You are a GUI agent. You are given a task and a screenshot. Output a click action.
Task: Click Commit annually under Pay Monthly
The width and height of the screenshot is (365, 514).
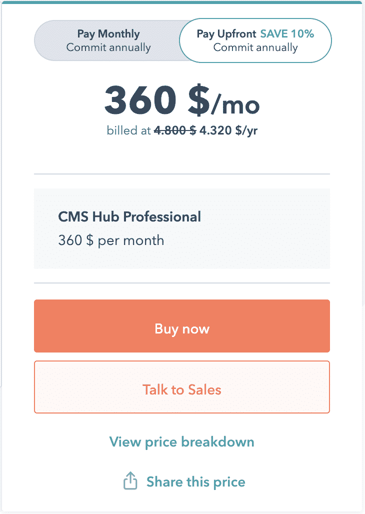[109, 47]
